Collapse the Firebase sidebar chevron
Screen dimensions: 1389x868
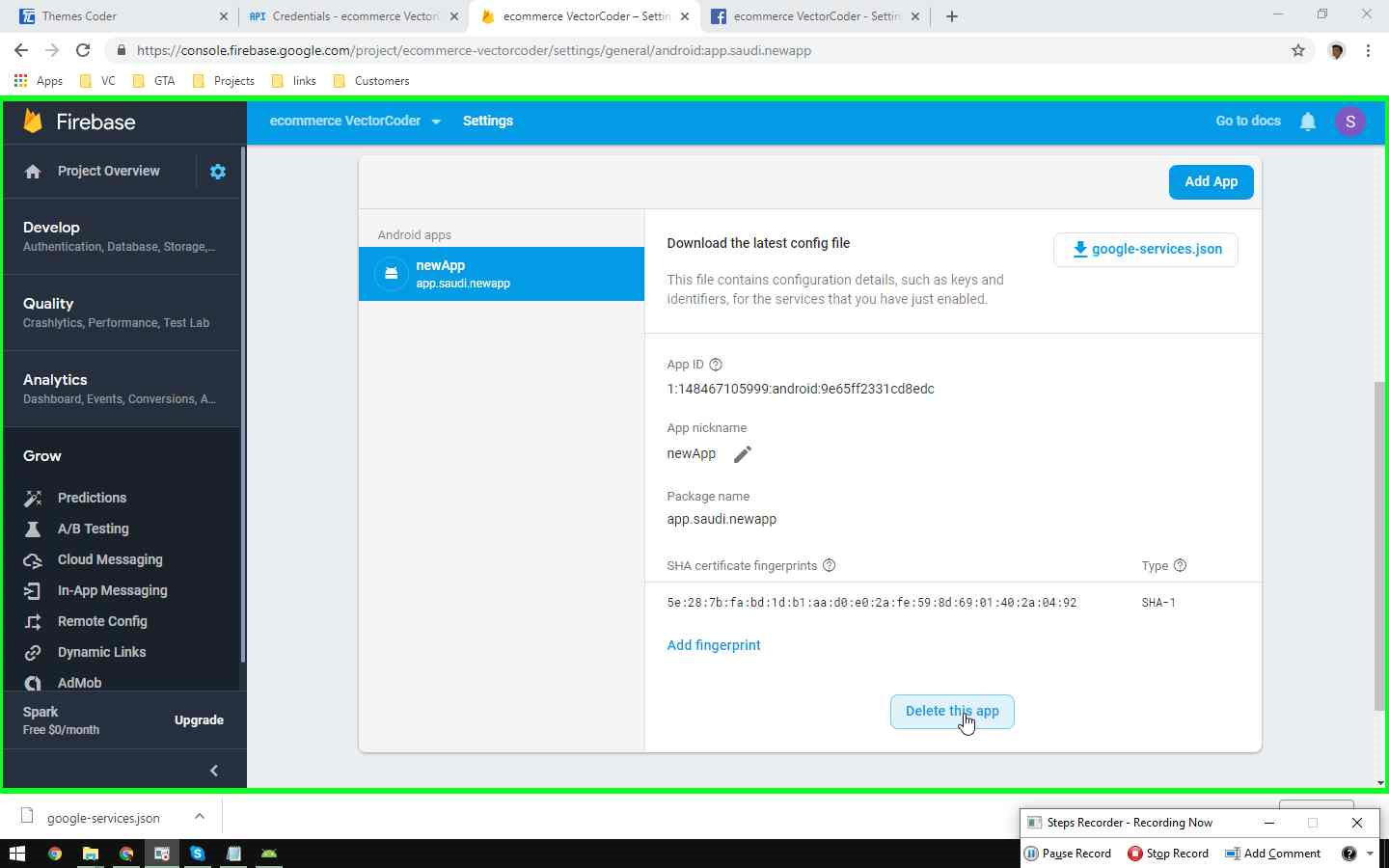click(x=214, y=771)
